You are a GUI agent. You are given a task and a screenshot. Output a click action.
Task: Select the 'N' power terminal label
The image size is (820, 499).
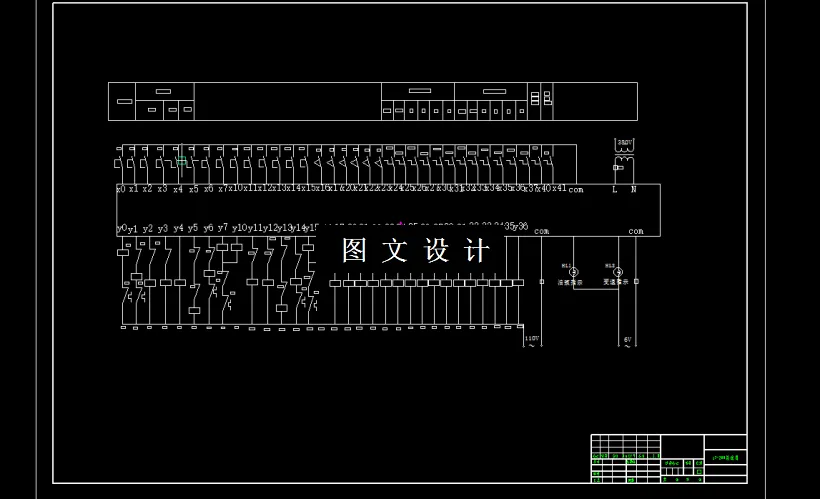633,189
